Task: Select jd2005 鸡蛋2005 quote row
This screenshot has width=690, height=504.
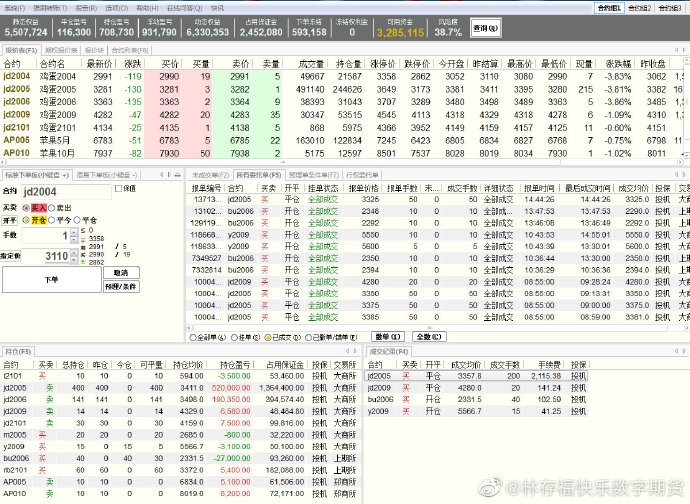Action: point(339,89)
